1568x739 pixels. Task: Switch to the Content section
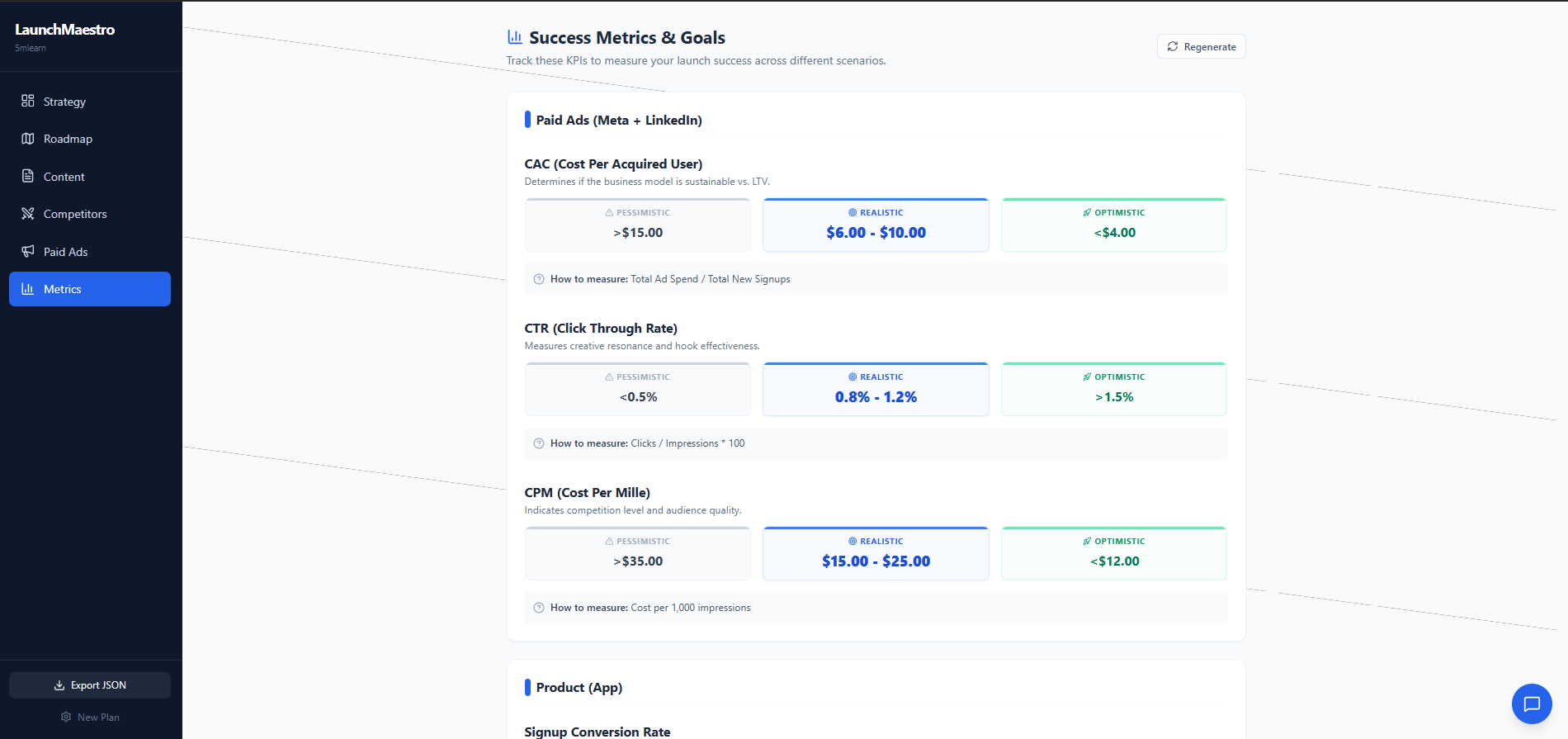point(64,177)
